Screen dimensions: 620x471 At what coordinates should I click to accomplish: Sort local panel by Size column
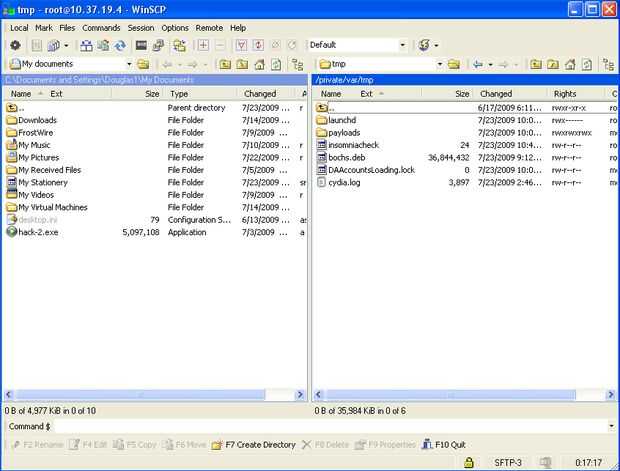[137, 94]
